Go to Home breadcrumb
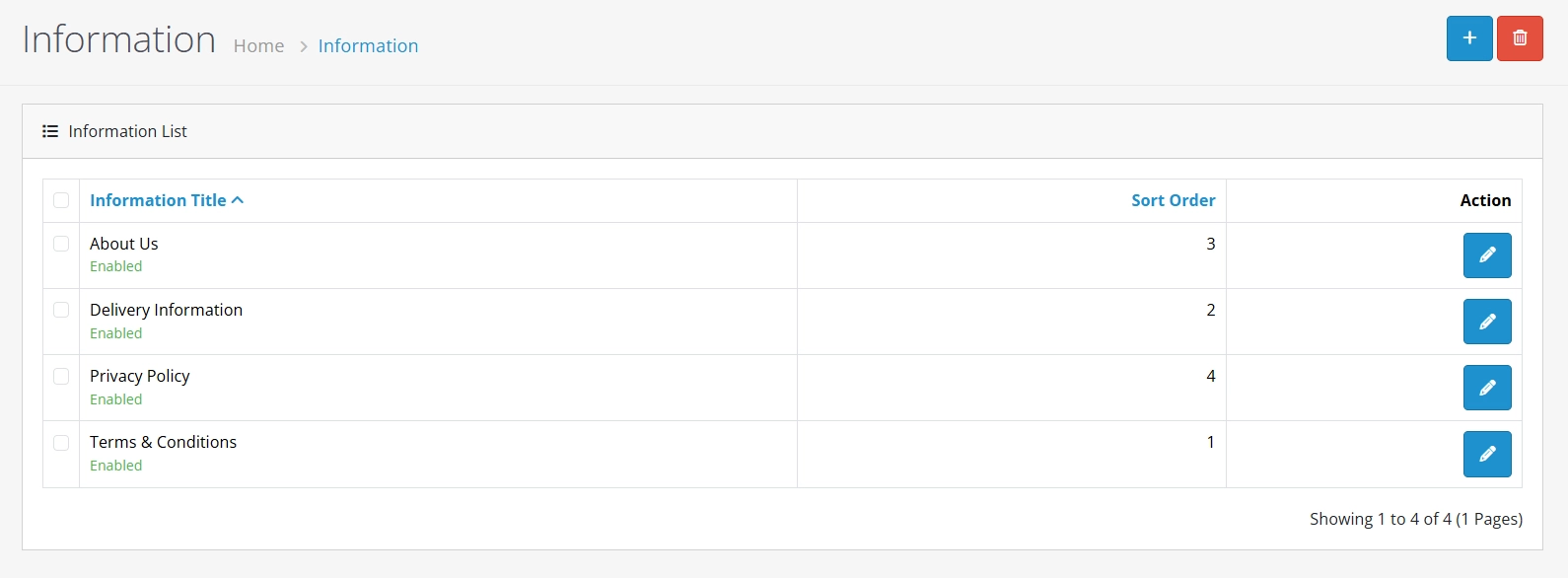The image size is (1568, 578). (x=258, y=45)
